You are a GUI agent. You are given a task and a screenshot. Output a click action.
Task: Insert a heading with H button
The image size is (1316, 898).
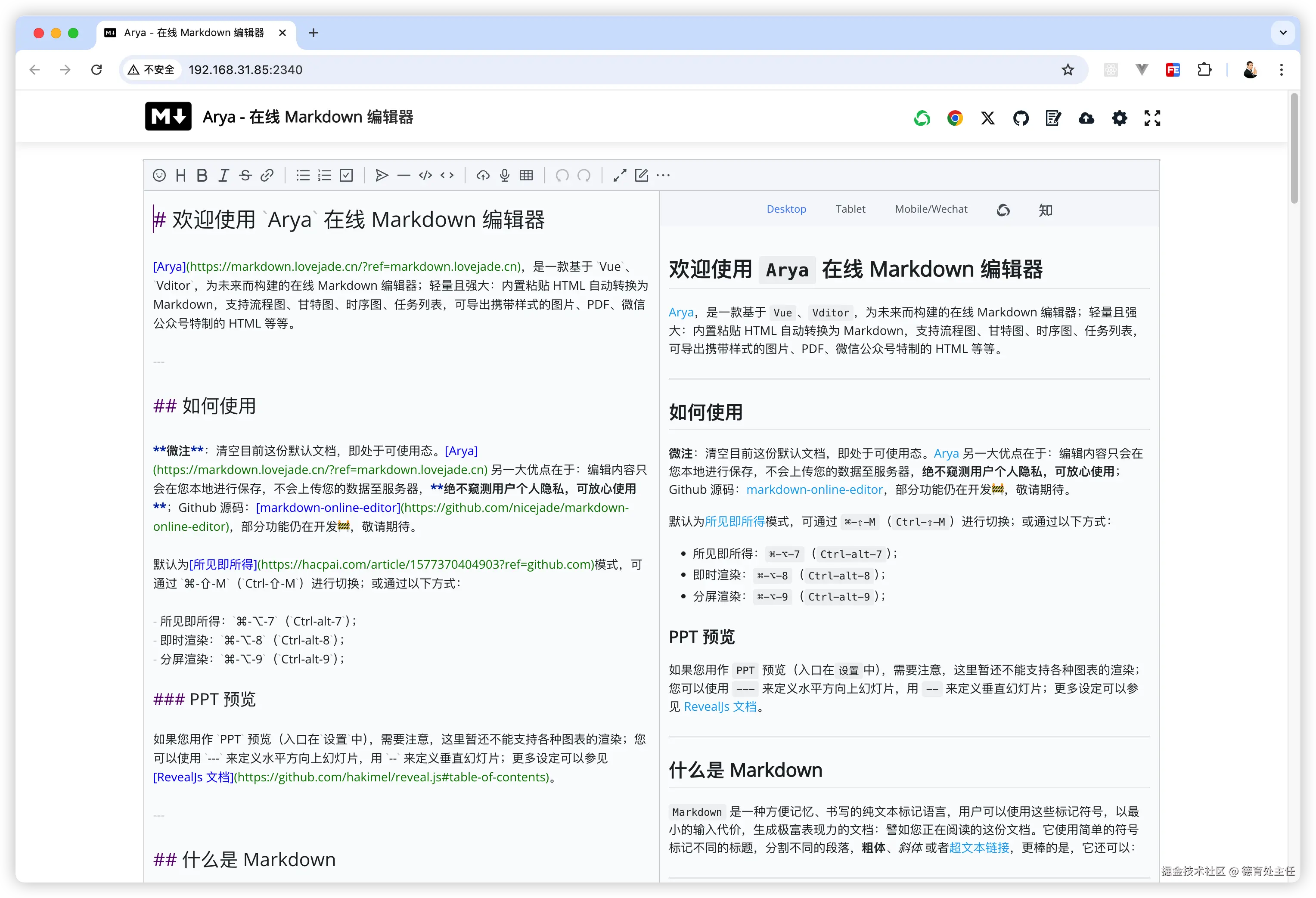pos(180,176)
